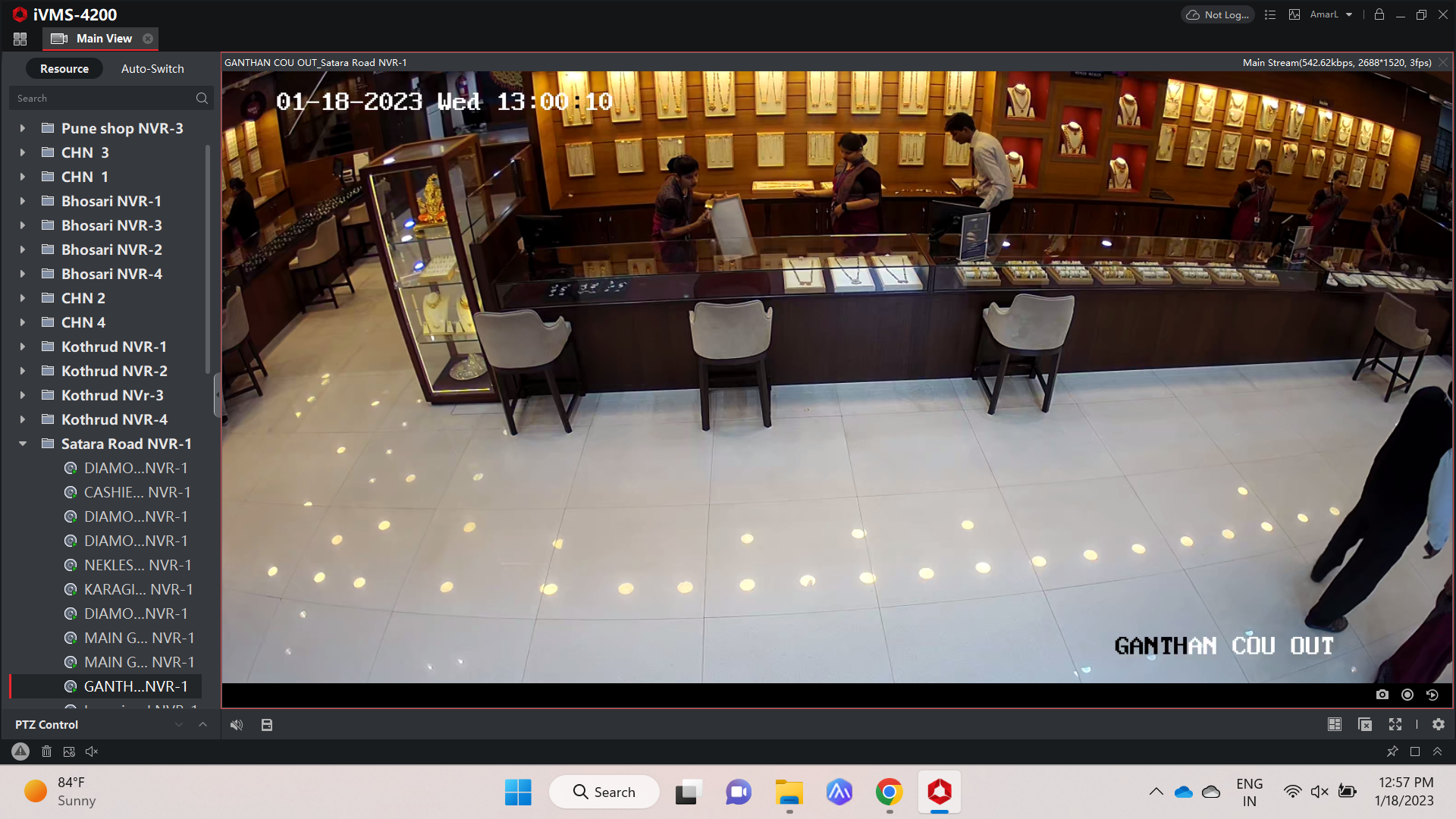1456x819 pixels.
Task: Open the weather widget 84°F Sunny
Action: 61,792
